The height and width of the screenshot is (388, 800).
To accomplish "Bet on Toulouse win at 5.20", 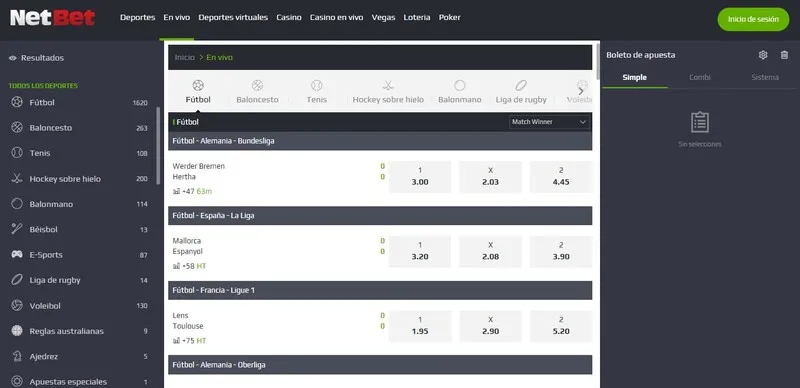I will (x=561, y=326).
